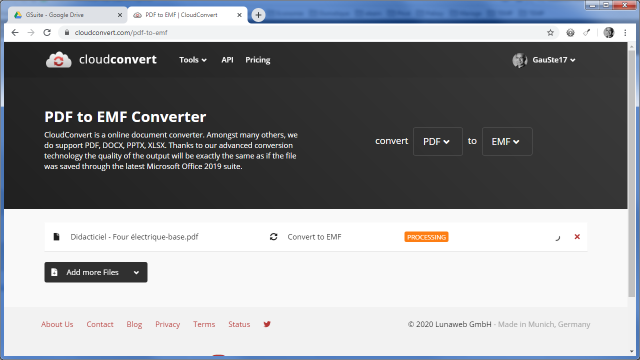Open a new browser tab with plus button
This screenshot has width=640, height=360.
(x=258, y=15)
